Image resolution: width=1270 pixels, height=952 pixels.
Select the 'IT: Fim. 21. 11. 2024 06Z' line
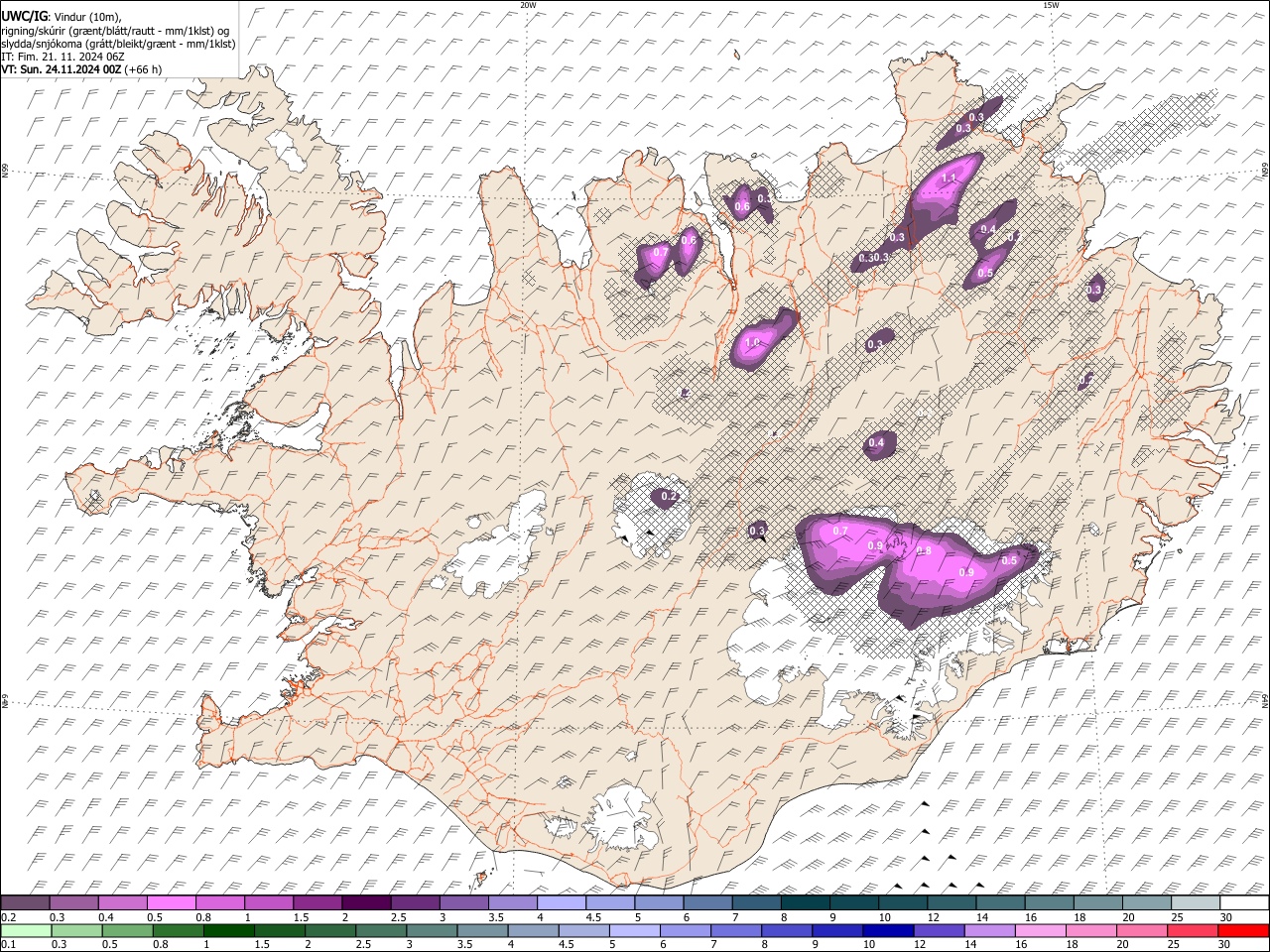click(63, 57)
